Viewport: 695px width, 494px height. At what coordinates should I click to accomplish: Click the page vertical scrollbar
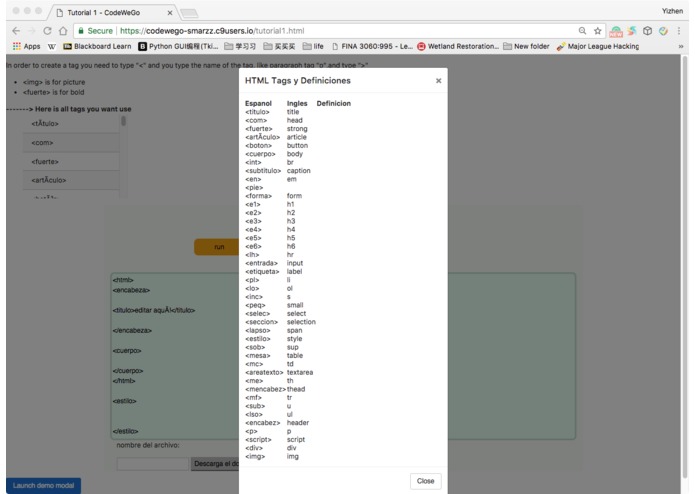pyautogui.click(x=685, y=266)
